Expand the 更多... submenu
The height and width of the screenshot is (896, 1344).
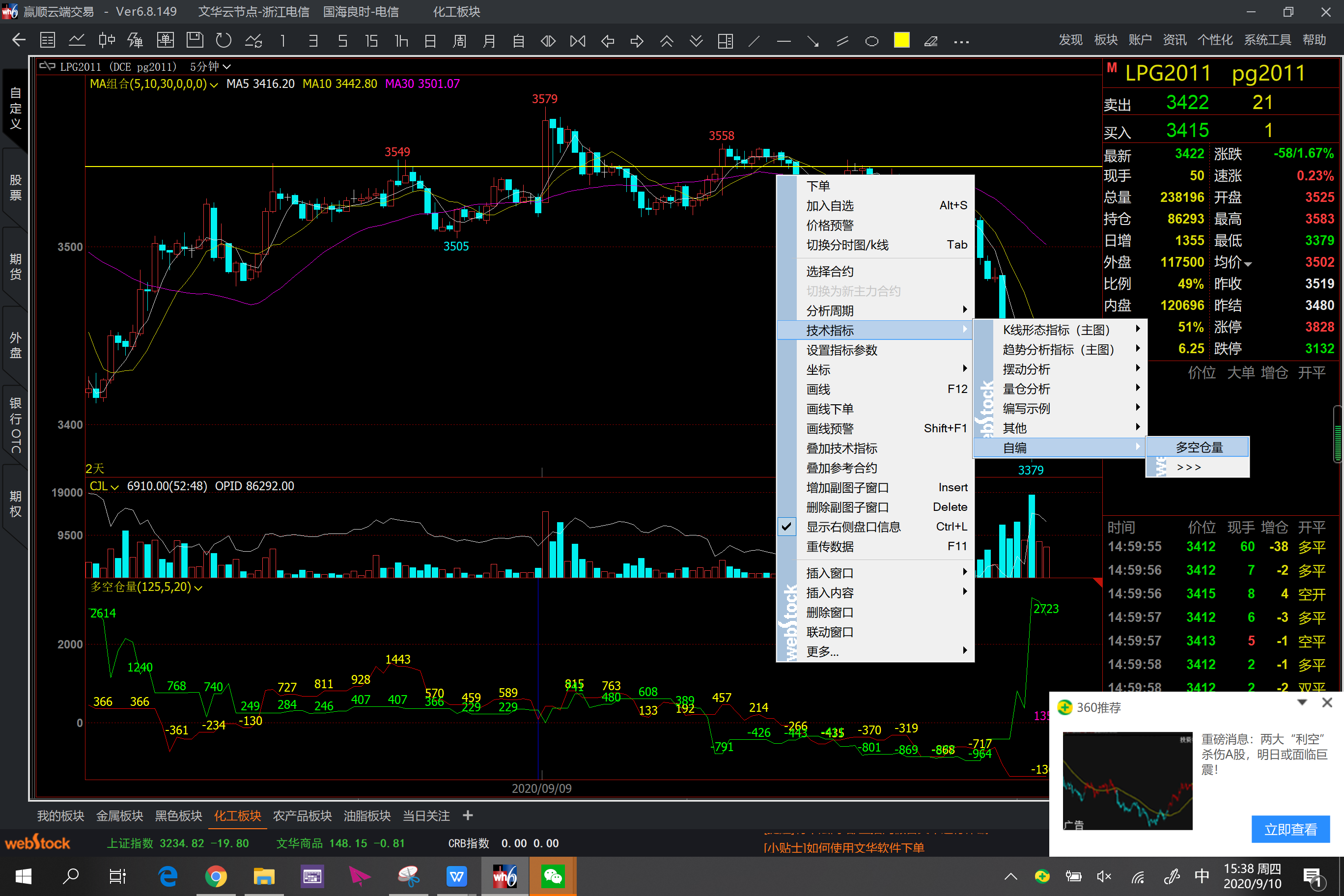click(x=875, y=651)
